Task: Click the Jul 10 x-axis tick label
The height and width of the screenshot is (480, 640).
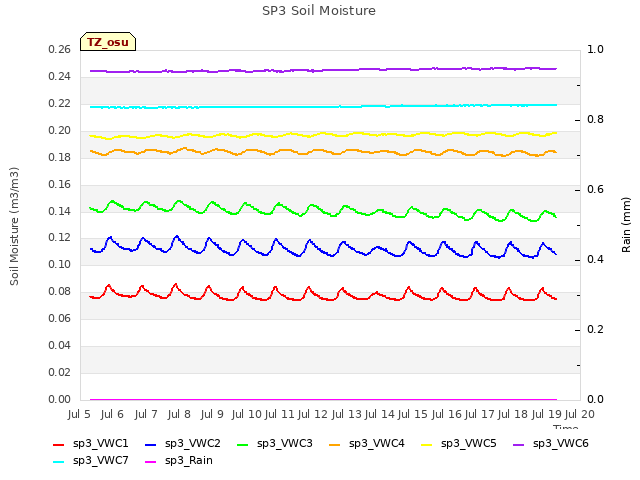Action: [x=247, y=414]
